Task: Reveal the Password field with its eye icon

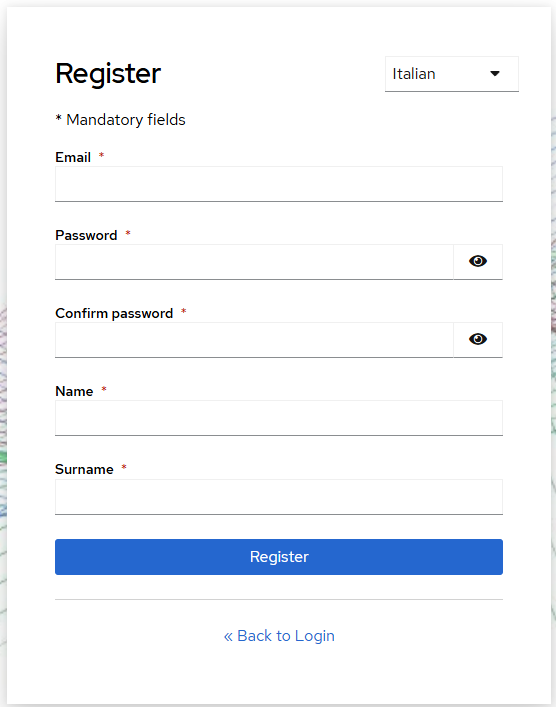Action: tap(478, 262)
